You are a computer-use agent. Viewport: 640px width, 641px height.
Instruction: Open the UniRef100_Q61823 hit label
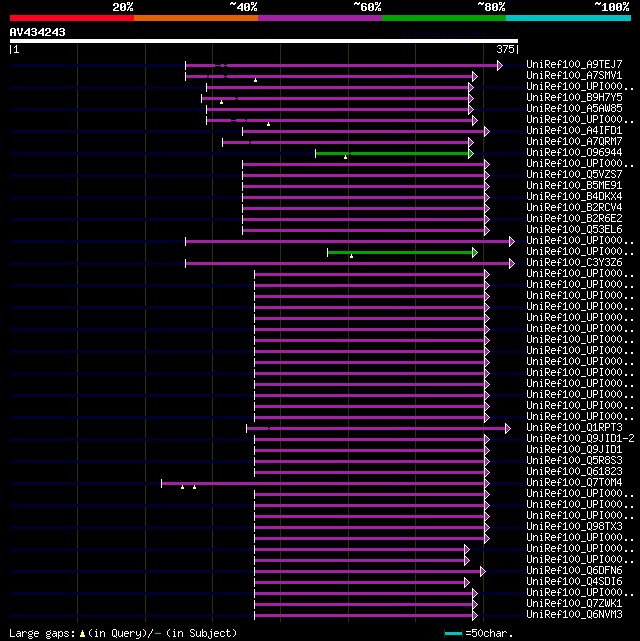pyautogui.click(x=574, y=472)
